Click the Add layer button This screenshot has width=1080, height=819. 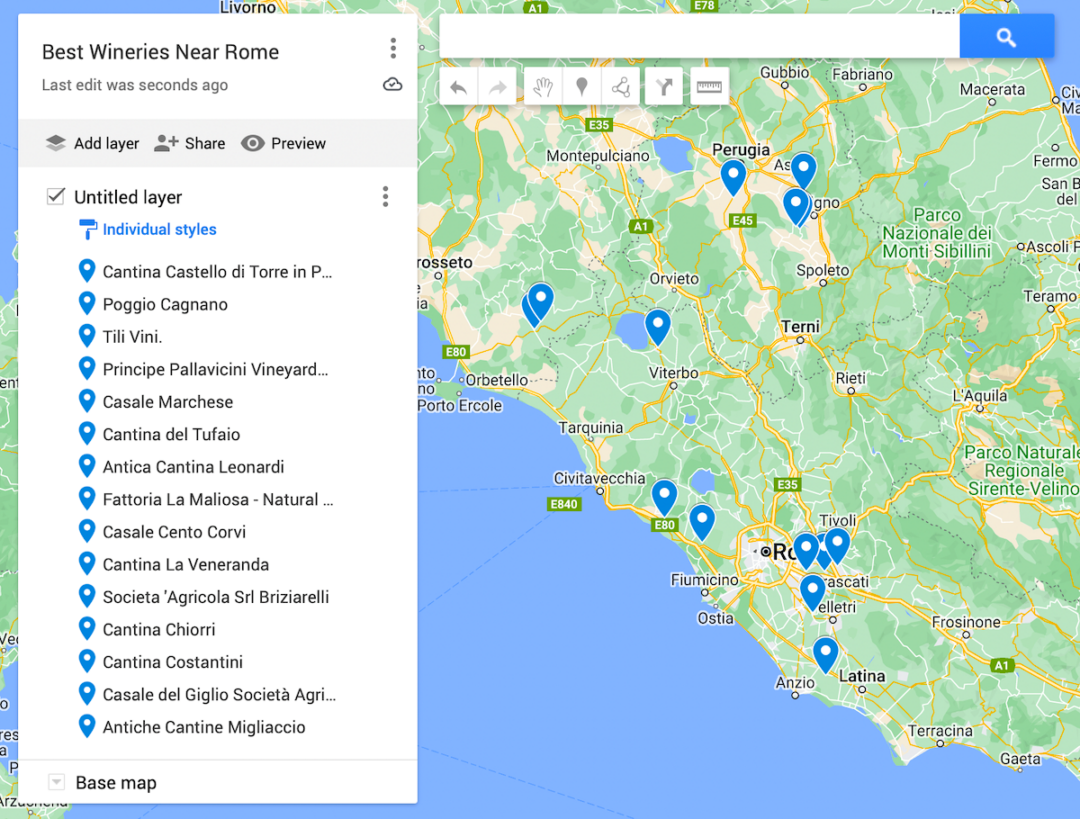point(92,143)
